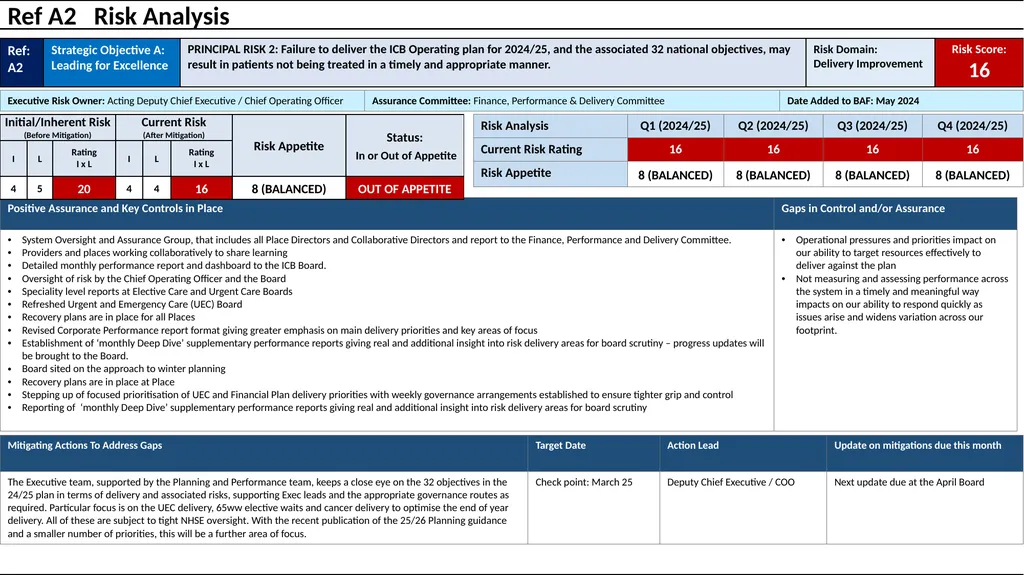Click the 'Current Risk (After Mitigation)' header
Screen dimensions: 1024x575
[x=174, y=127]
